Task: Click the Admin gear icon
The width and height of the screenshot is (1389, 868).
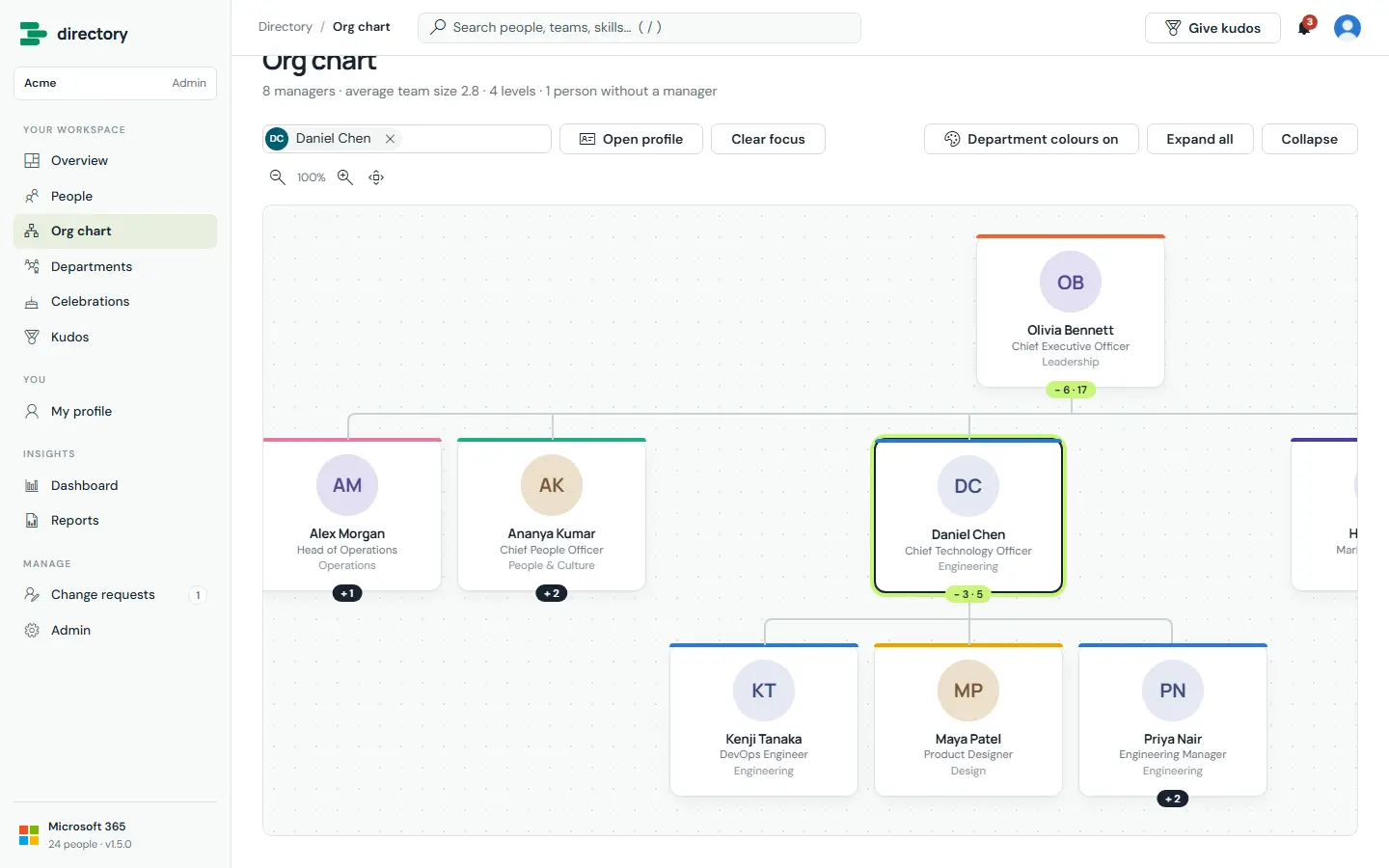Action: (x=32, y=630)
